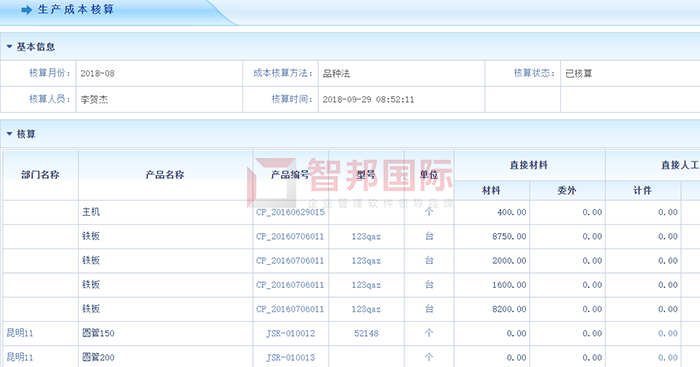Open the 昆明11 department link for 圆管200
Screen dimensions: 700x367
[20, 357]
